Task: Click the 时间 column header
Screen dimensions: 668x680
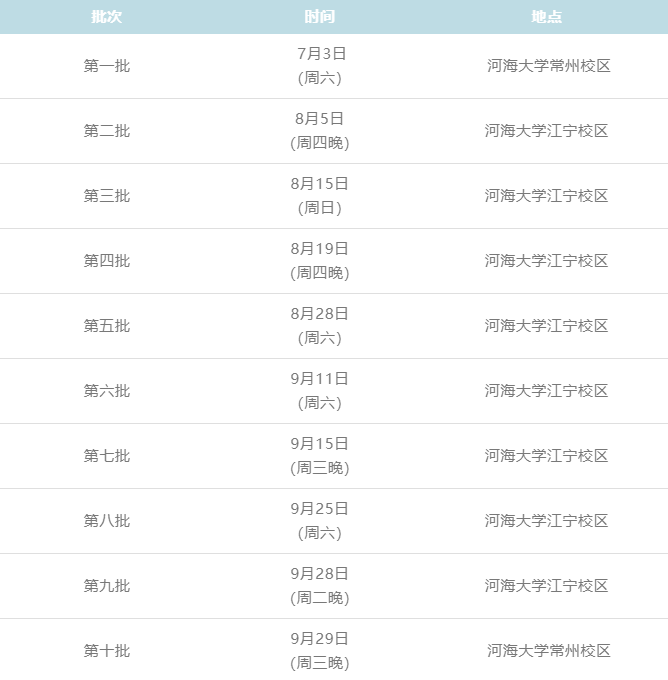Action: pos(320,17)
